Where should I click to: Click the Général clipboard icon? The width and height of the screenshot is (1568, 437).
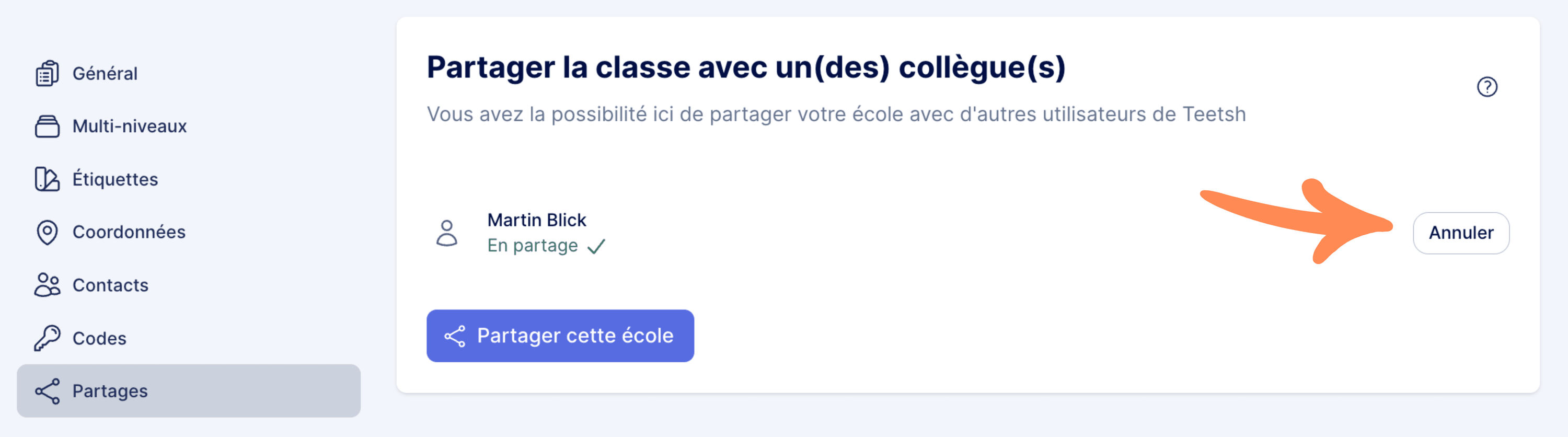coord(47,74)
